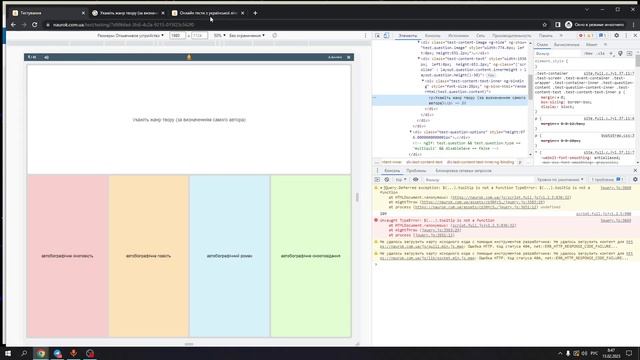Select the Вычисленные computed styles sub-tab
Image resolution: width=640 pixels, height=360 pixels.
pos(567,44)
